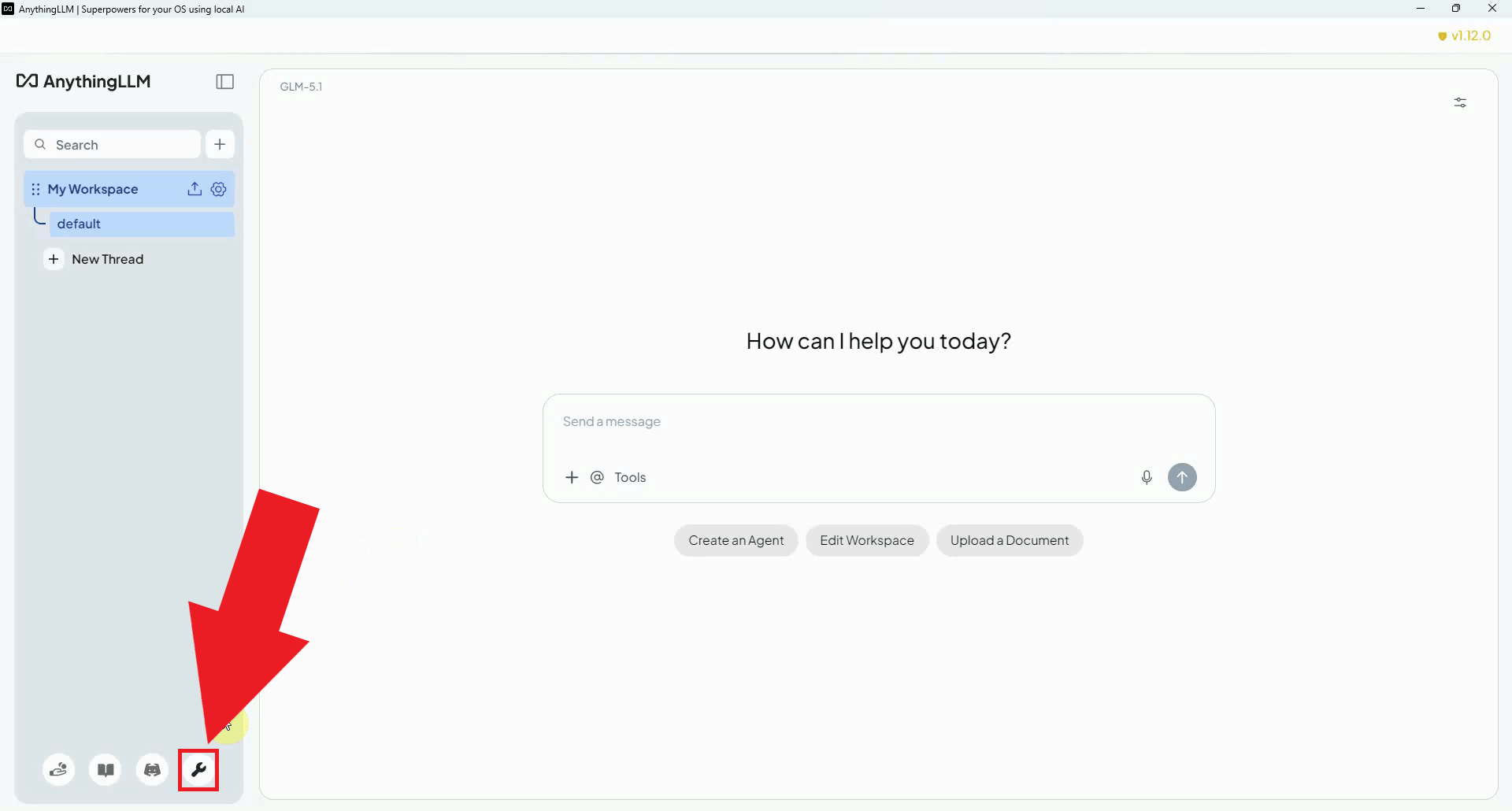Open the Tools menu in message box
The height and width of the screenshot is (811, 1512).
(x=630, y=477)
